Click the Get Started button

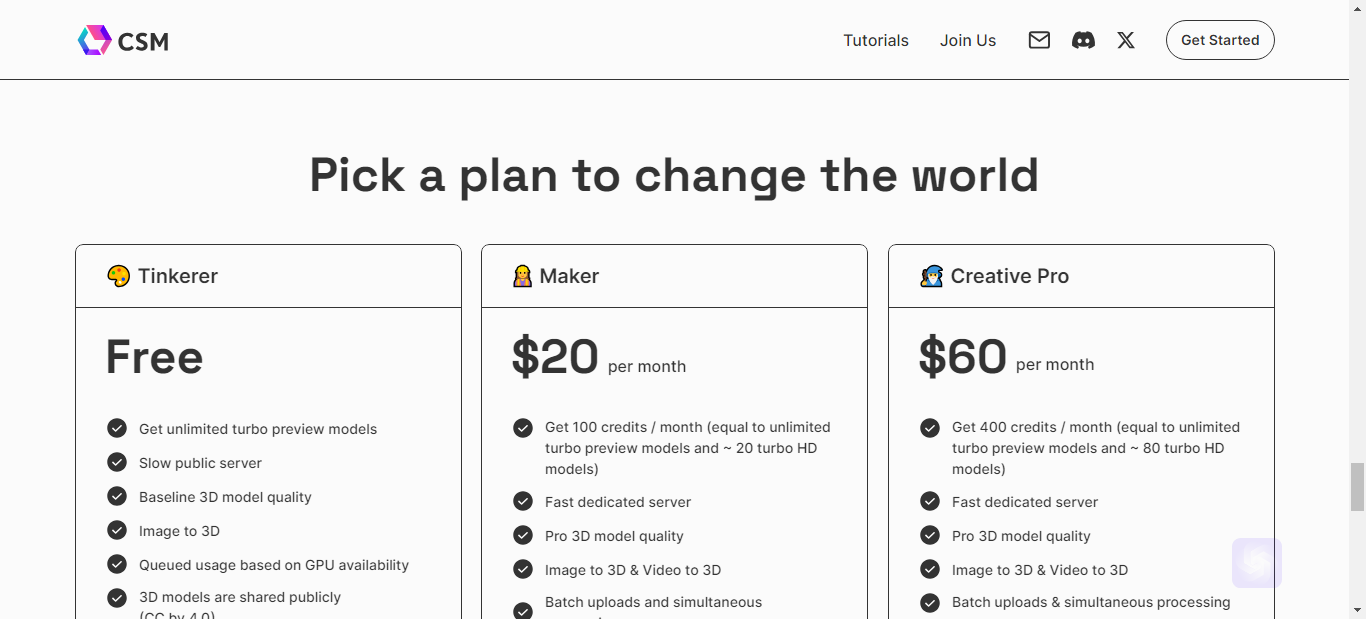tap(1220, 40)
